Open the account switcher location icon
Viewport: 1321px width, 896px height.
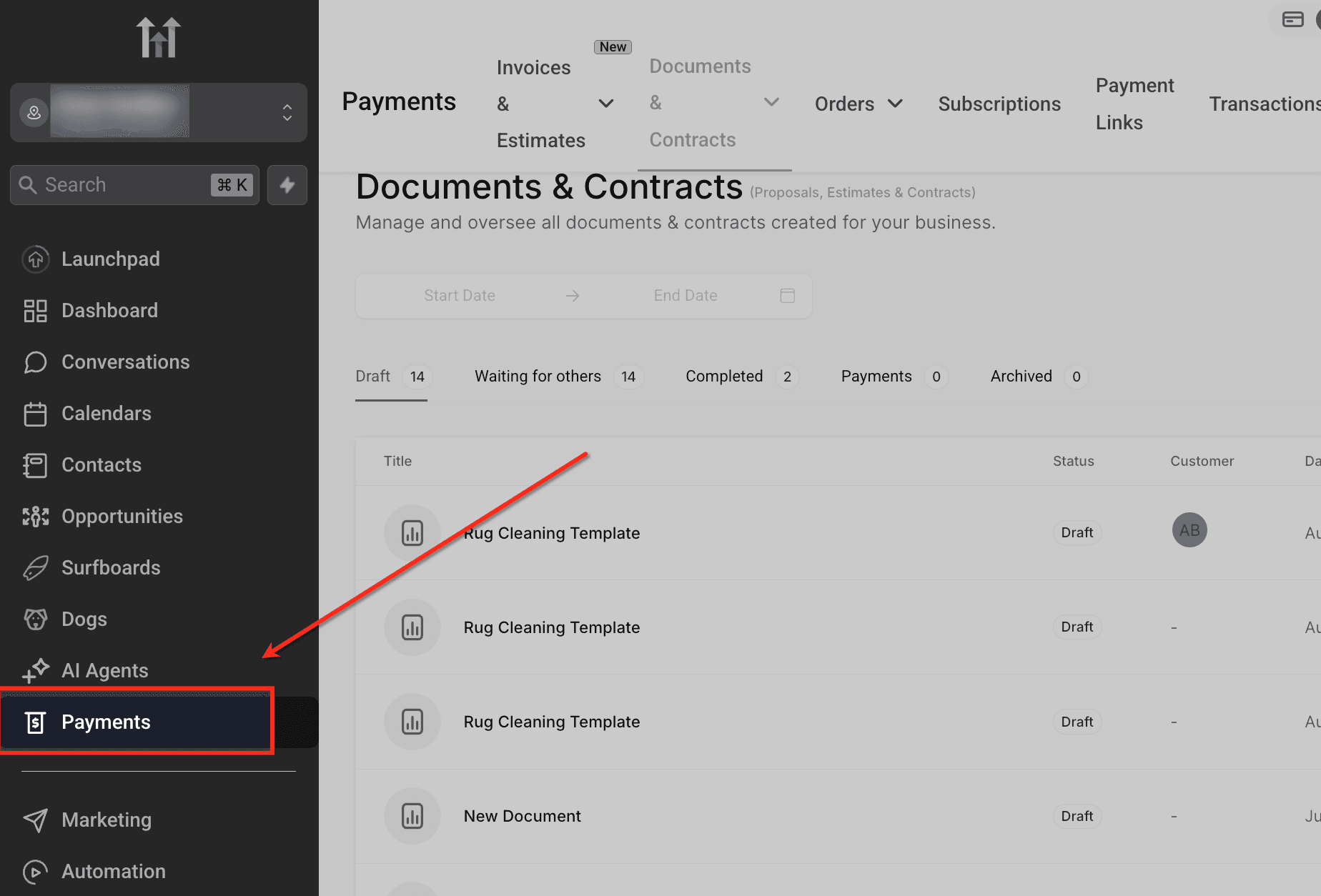[34, 112]
